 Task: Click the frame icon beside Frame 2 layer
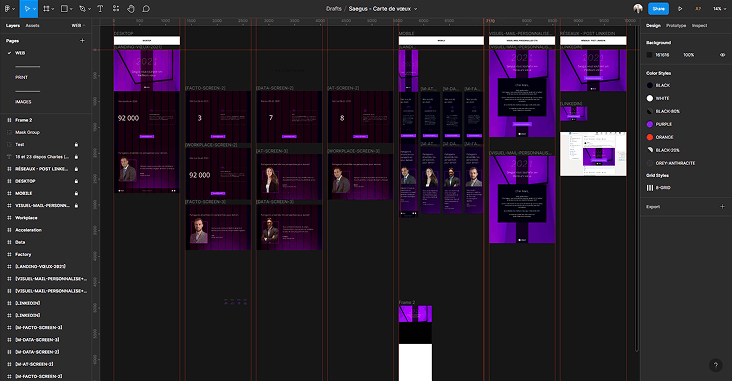(x=9, y=120)
